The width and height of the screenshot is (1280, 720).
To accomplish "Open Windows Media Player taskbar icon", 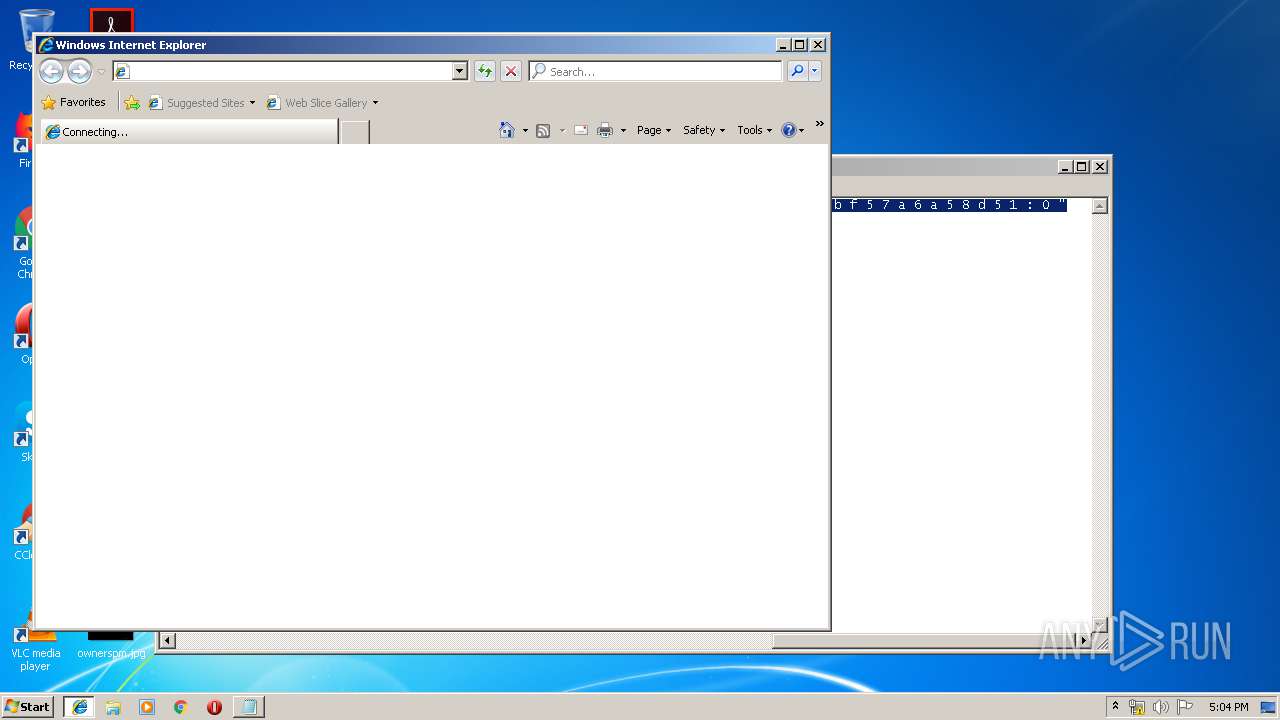I will coord(147,707).
